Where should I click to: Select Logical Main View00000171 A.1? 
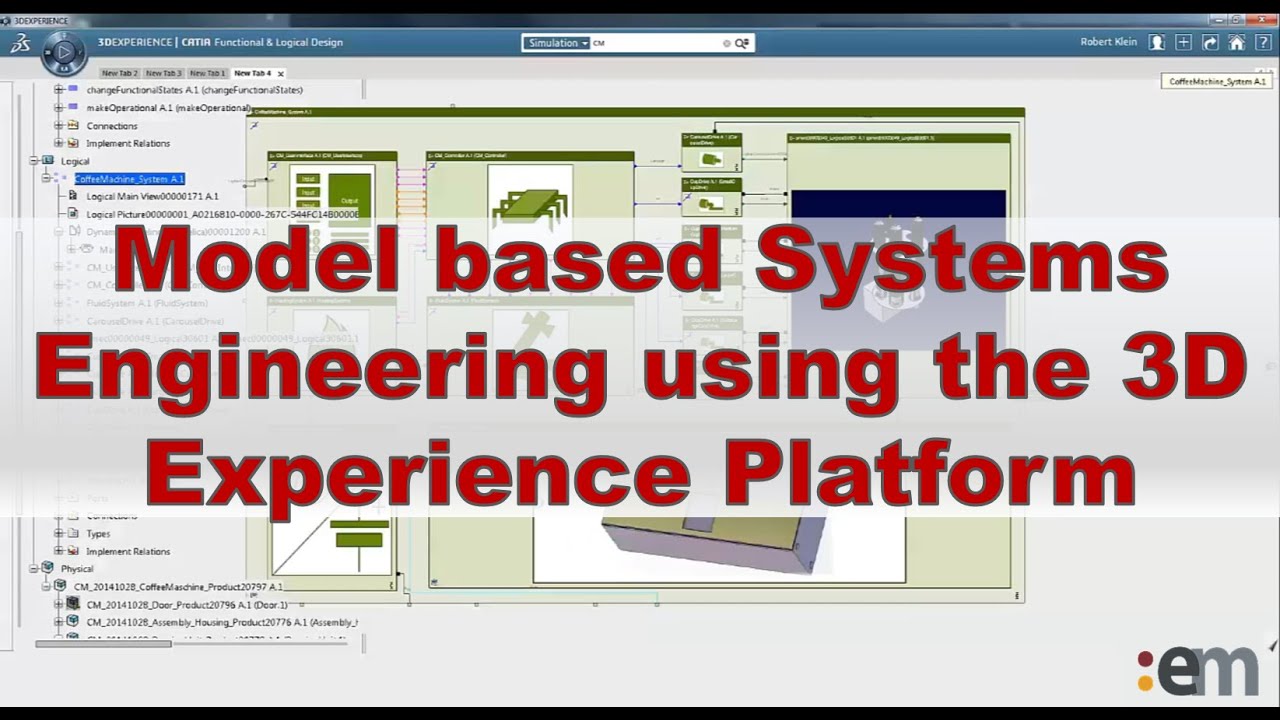[x=152, y=197]
